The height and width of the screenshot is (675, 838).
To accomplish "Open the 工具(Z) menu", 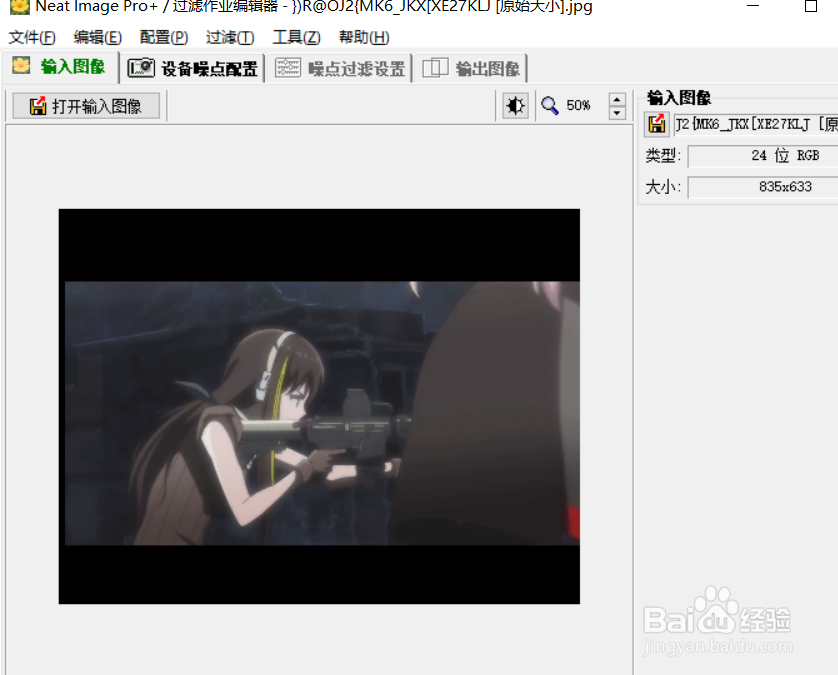I will pyautogui.click(x=297, y=37).
